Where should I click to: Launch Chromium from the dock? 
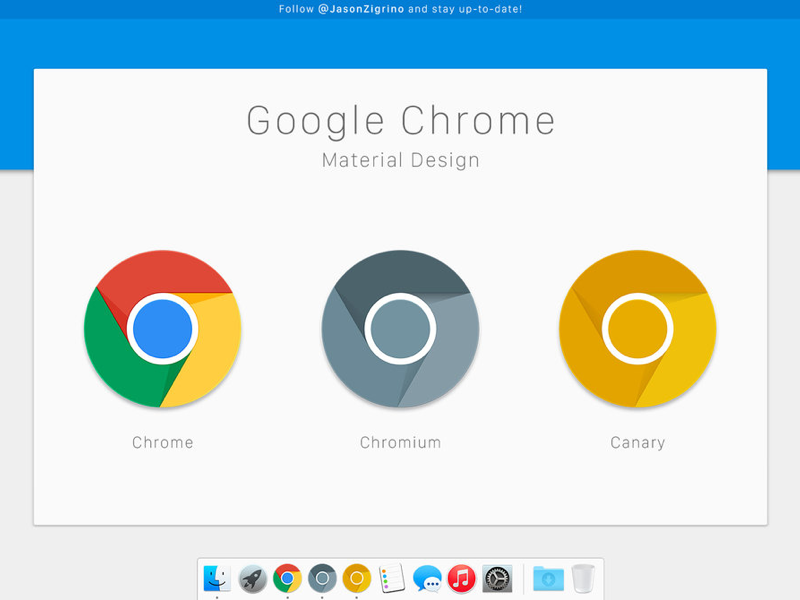322,578
